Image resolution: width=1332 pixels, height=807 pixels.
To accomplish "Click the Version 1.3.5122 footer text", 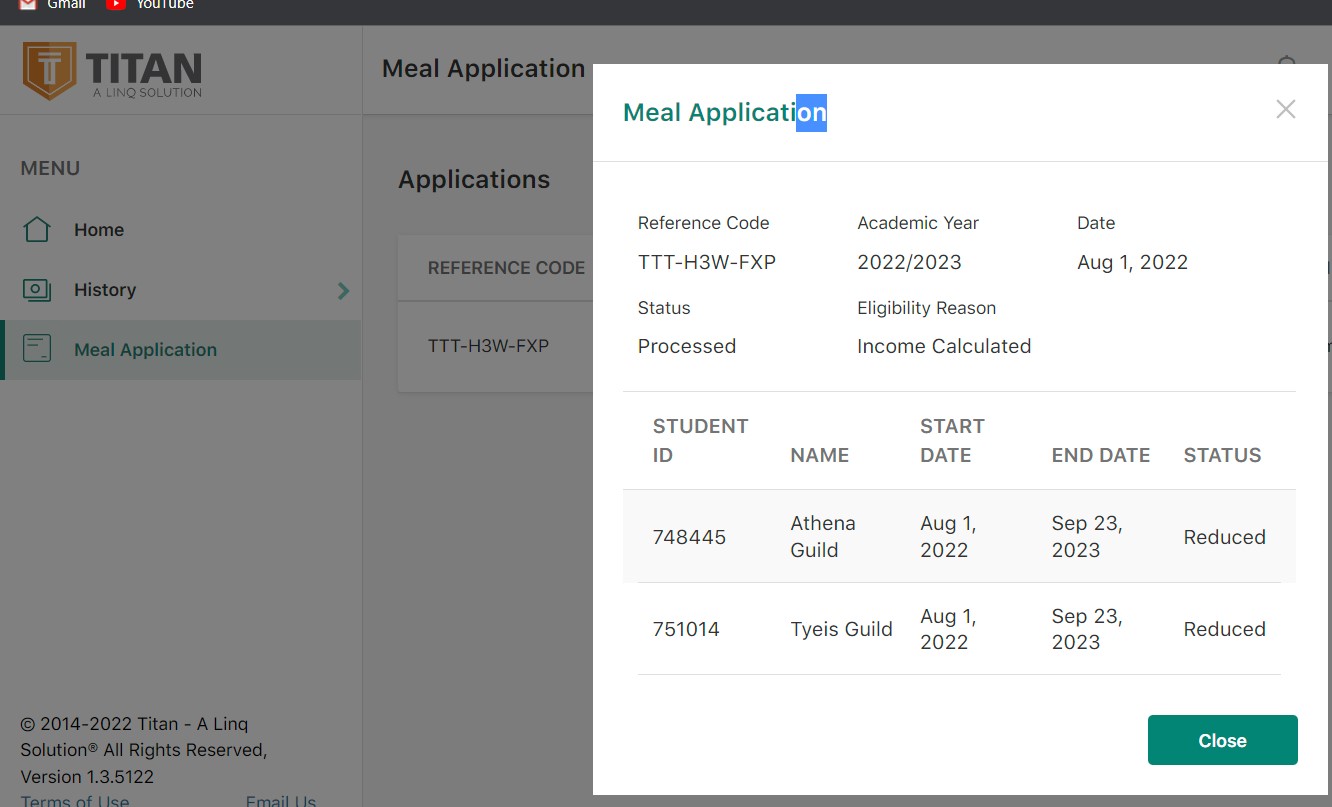I will pyautogui.click(x=87, y=777).
